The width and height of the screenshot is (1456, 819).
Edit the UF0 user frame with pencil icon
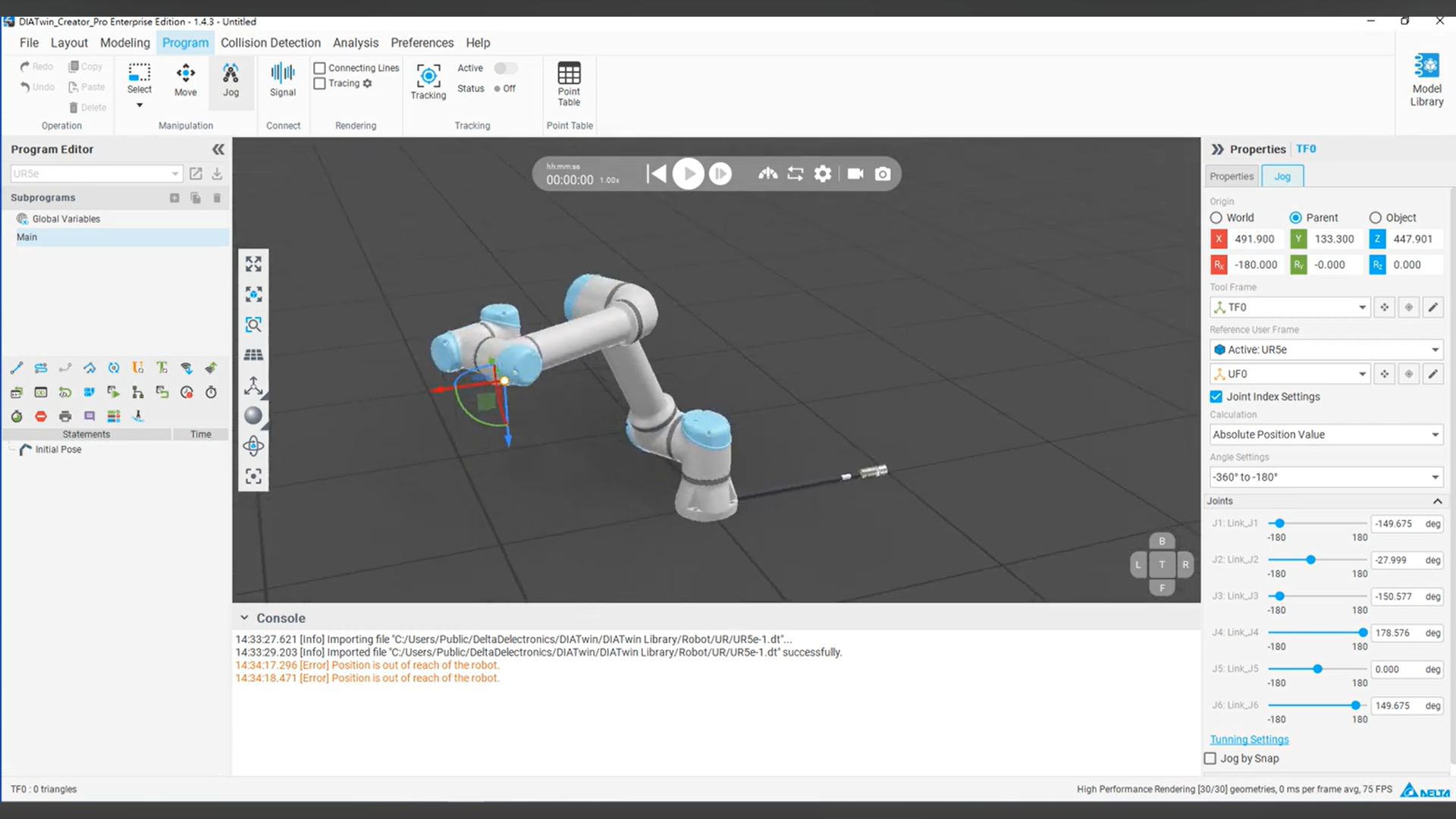[x=1432, y=374]
